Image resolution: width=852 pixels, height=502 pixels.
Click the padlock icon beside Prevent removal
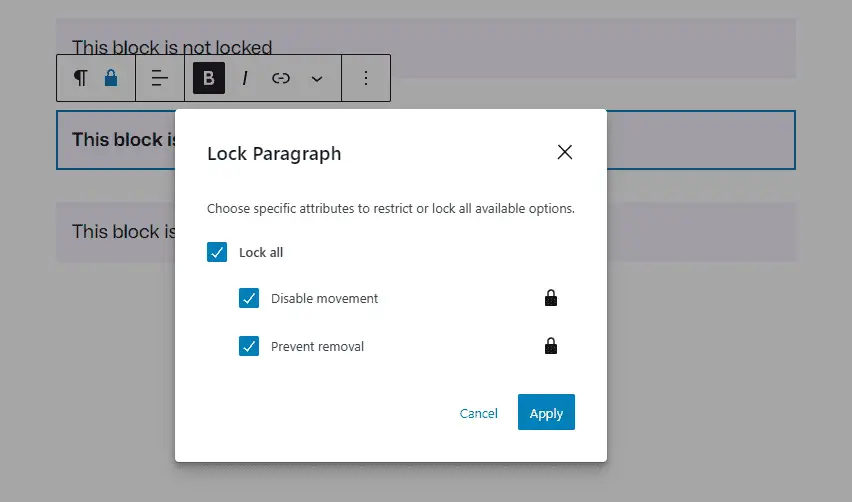click(x=550, y=347)
